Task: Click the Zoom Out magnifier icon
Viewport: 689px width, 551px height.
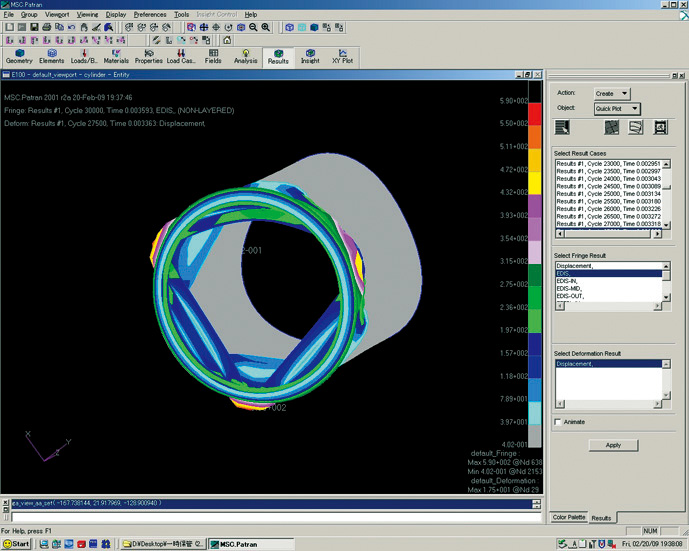Action: (253, 27)
